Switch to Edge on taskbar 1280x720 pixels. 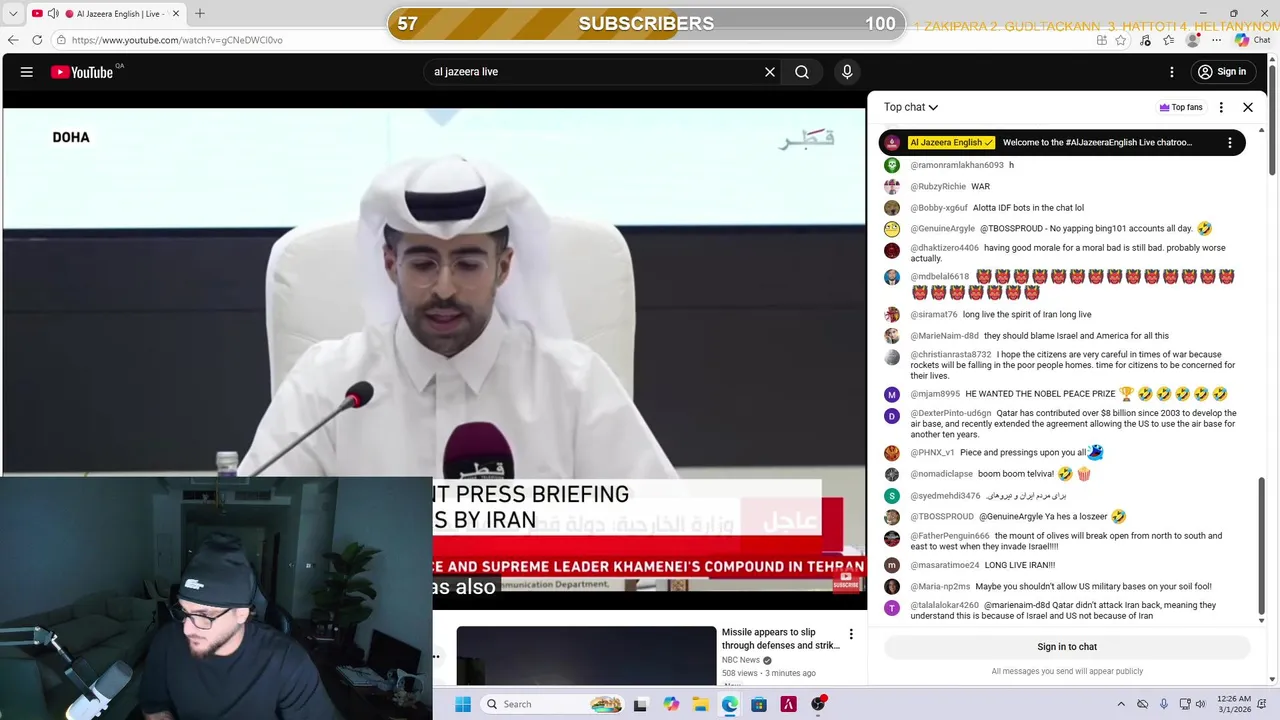[730, 704]
